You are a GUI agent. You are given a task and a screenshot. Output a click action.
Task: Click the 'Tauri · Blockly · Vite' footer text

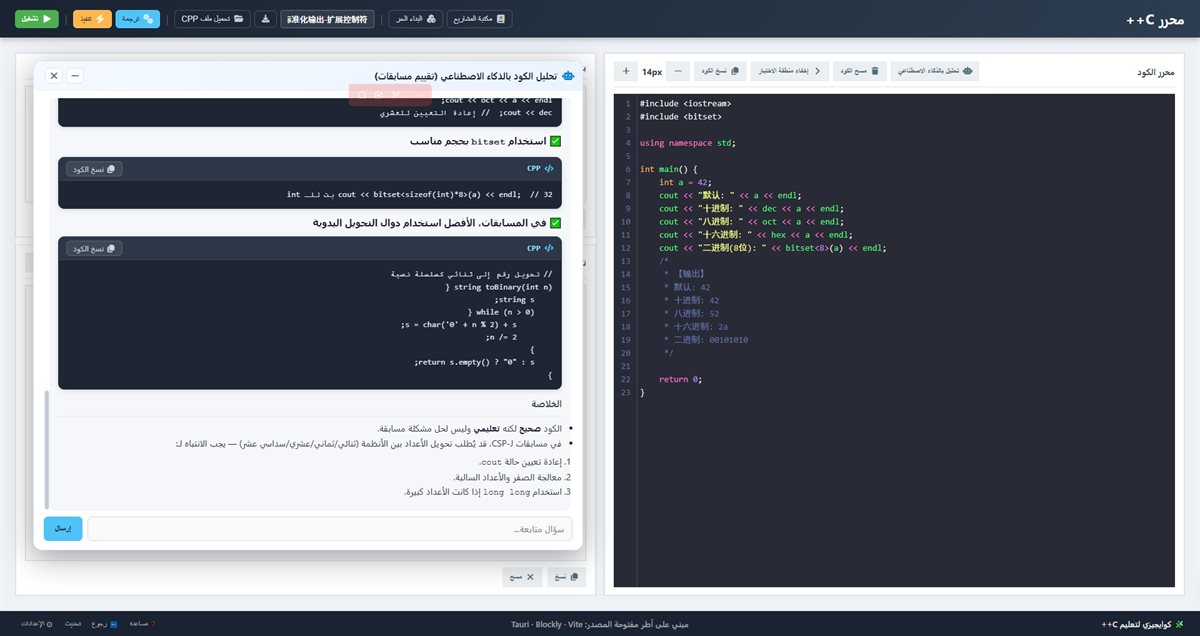(545, 624)
